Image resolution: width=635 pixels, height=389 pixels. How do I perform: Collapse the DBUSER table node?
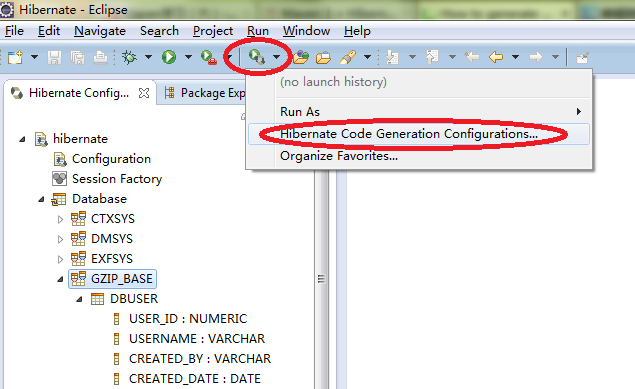pyautogui.click(x=79, y=299)
